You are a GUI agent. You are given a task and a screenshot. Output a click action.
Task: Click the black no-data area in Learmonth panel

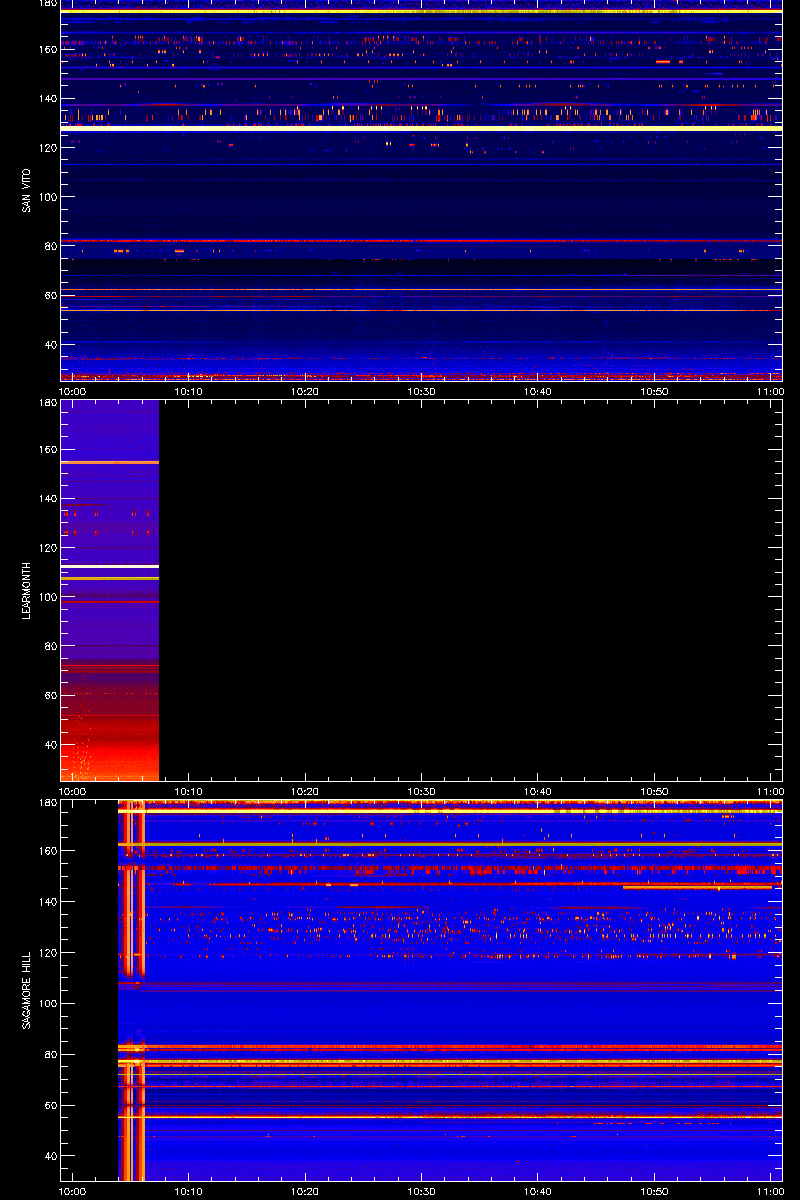point(471,590)
